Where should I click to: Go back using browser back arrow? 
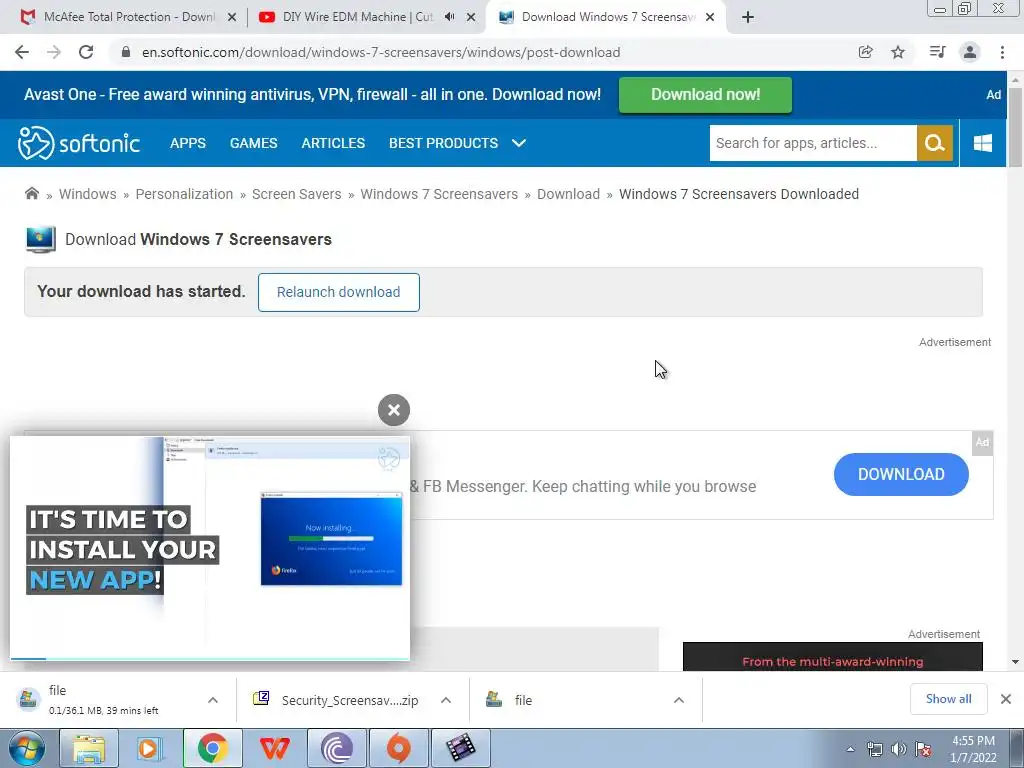(22, 52)
